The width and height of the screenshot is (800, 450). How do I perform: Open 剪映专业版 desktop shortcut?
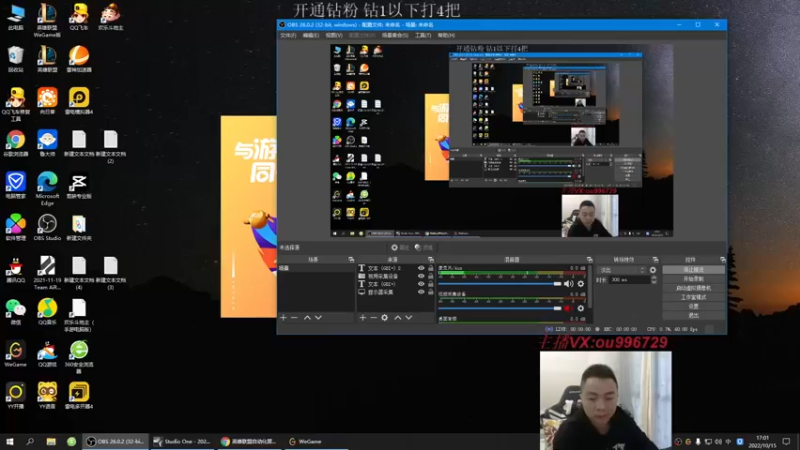79,185
